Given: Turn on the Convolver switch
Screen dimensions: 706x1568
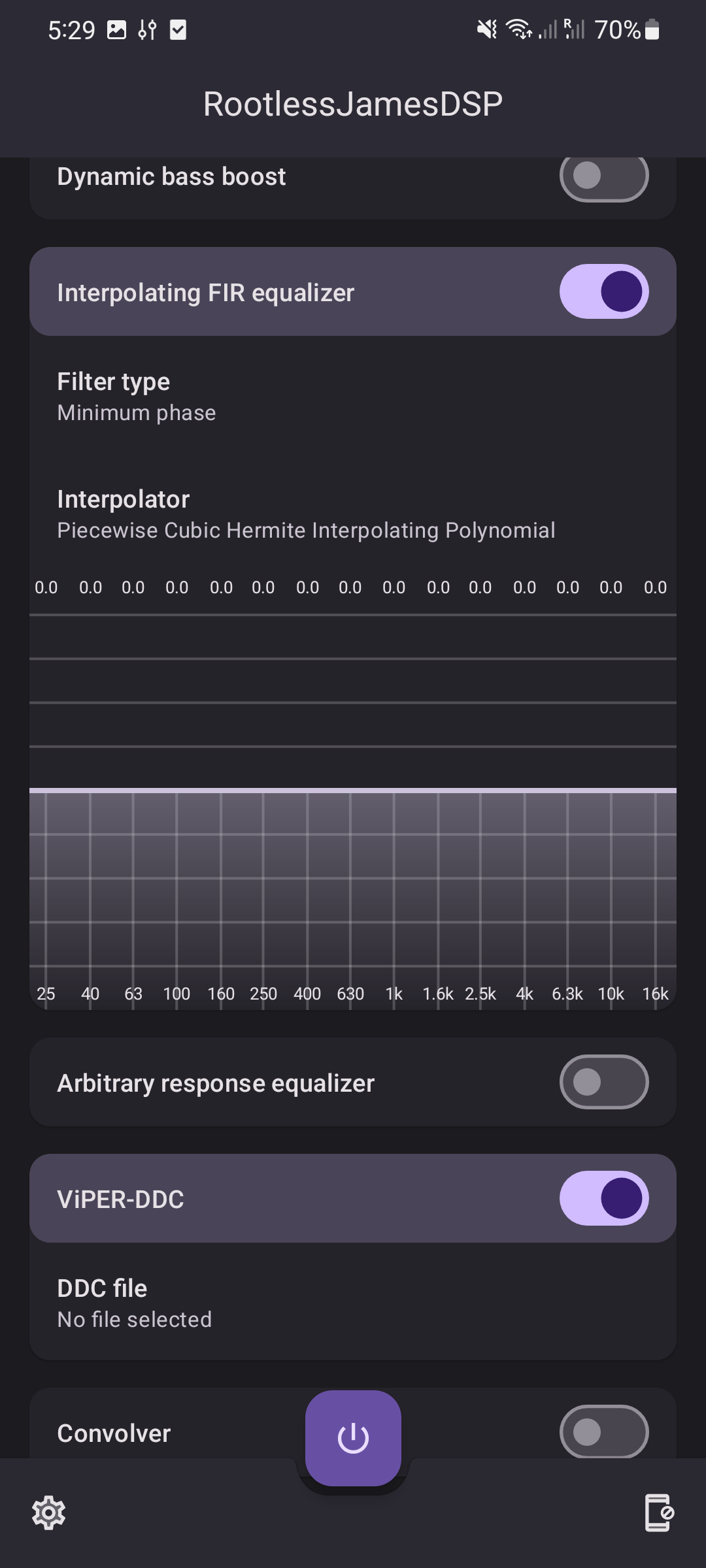Looking at the screenshot, I should pyautogui.click(x=603, y=1431).
